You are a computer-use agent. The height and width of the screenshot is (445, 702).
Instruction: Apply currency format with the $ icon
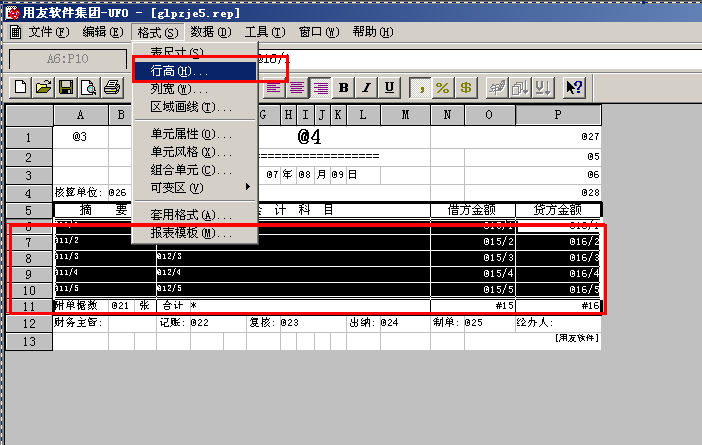[x=465, y=88]
